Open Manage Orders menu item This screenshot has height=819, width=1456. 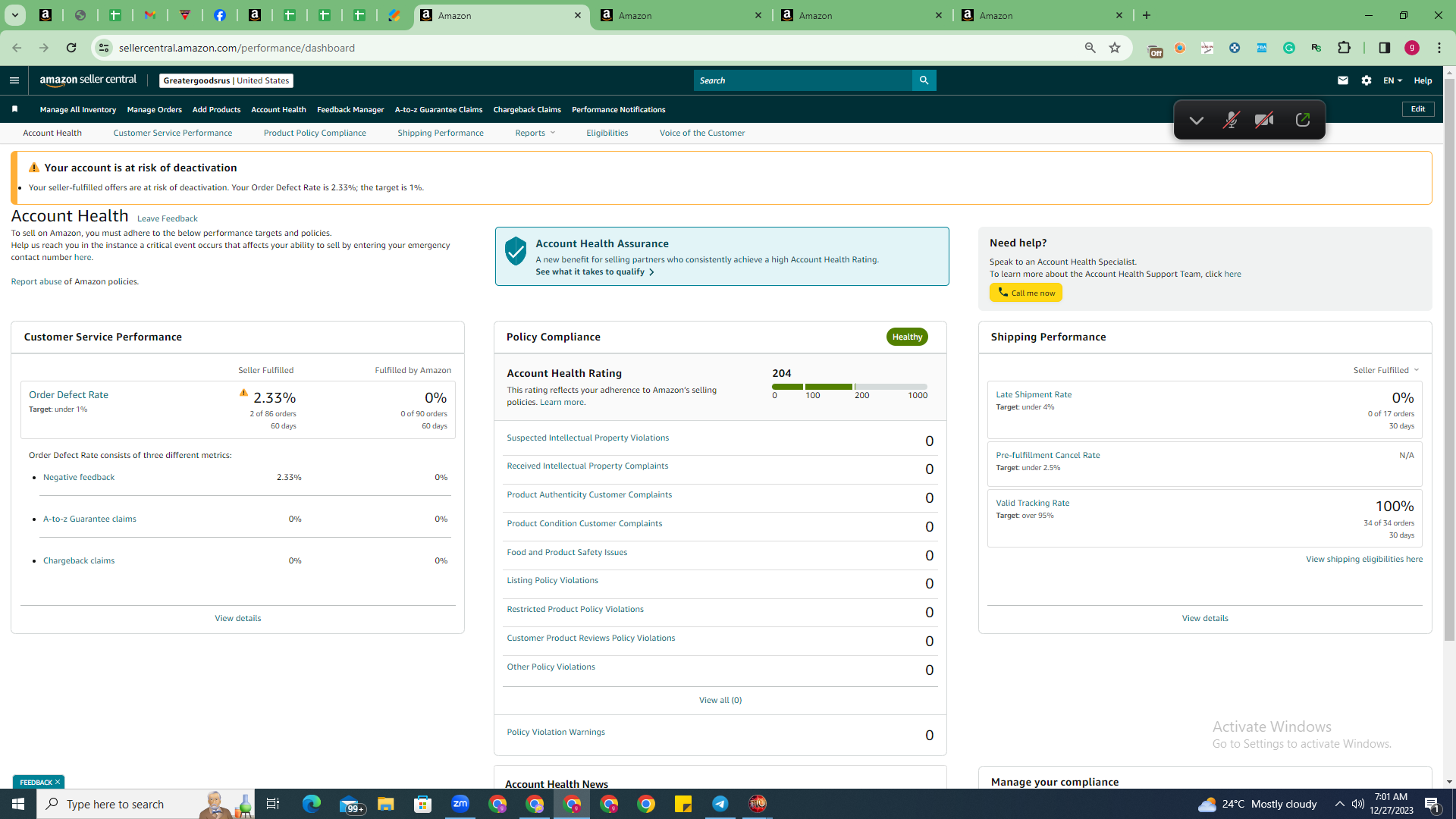pos(155,110)
